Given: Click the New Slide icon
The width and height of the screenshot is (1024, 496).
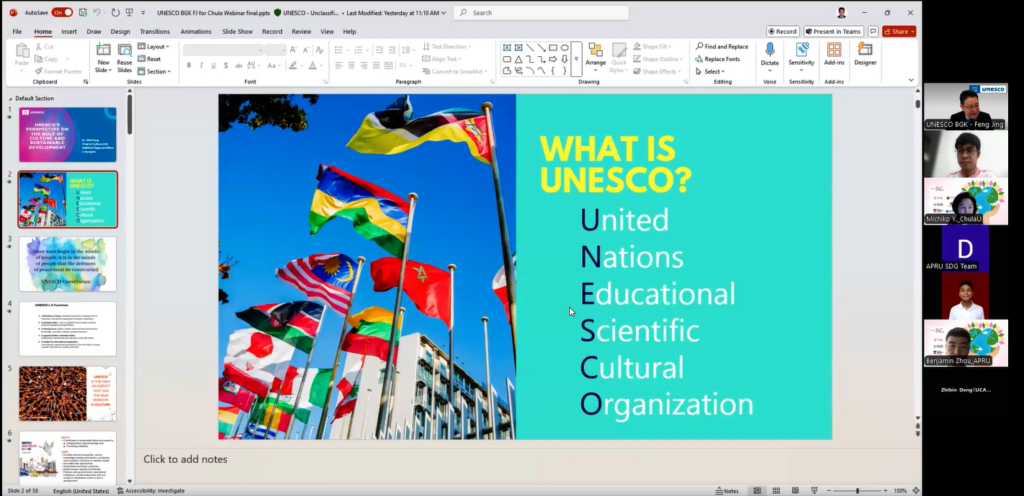Looking at the screenshot, I should [x=103, y=50].
